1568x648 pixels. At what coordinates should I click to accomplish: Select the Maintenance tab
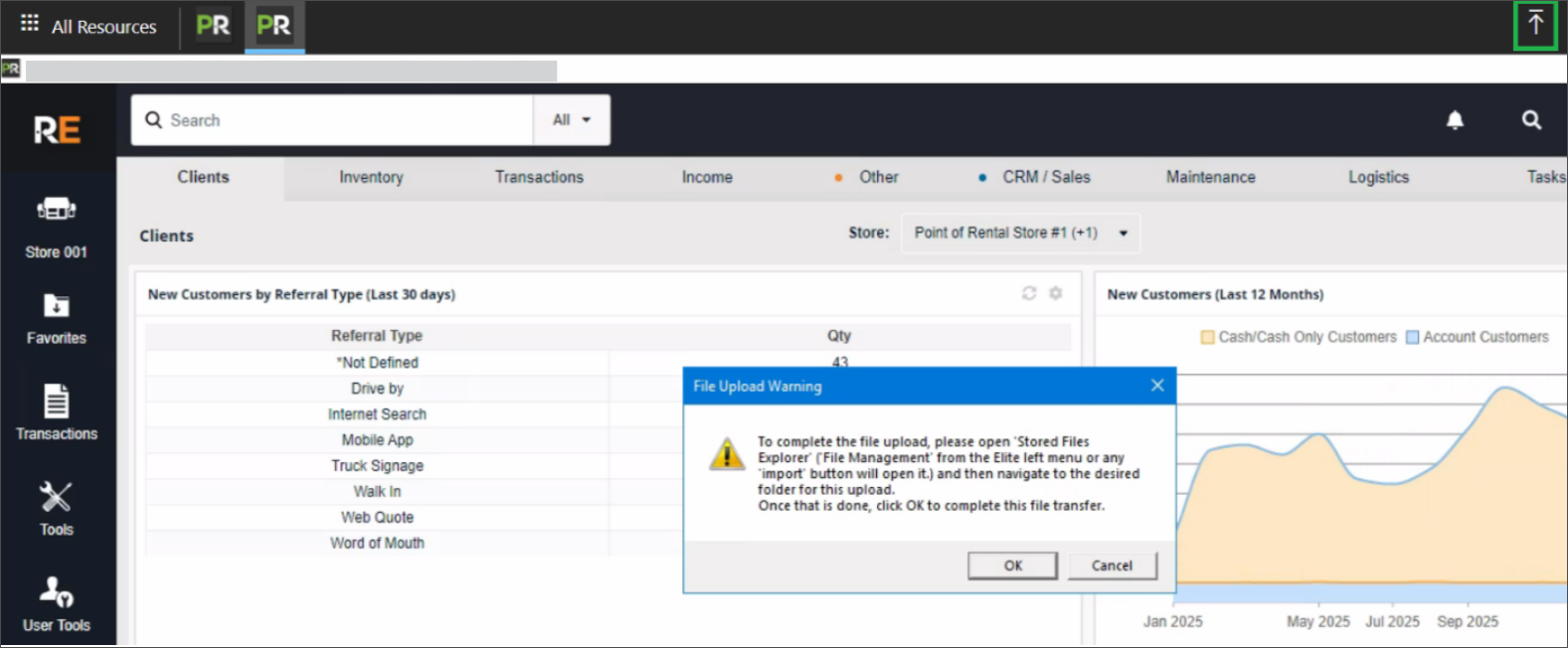[x=1210, y=177]
